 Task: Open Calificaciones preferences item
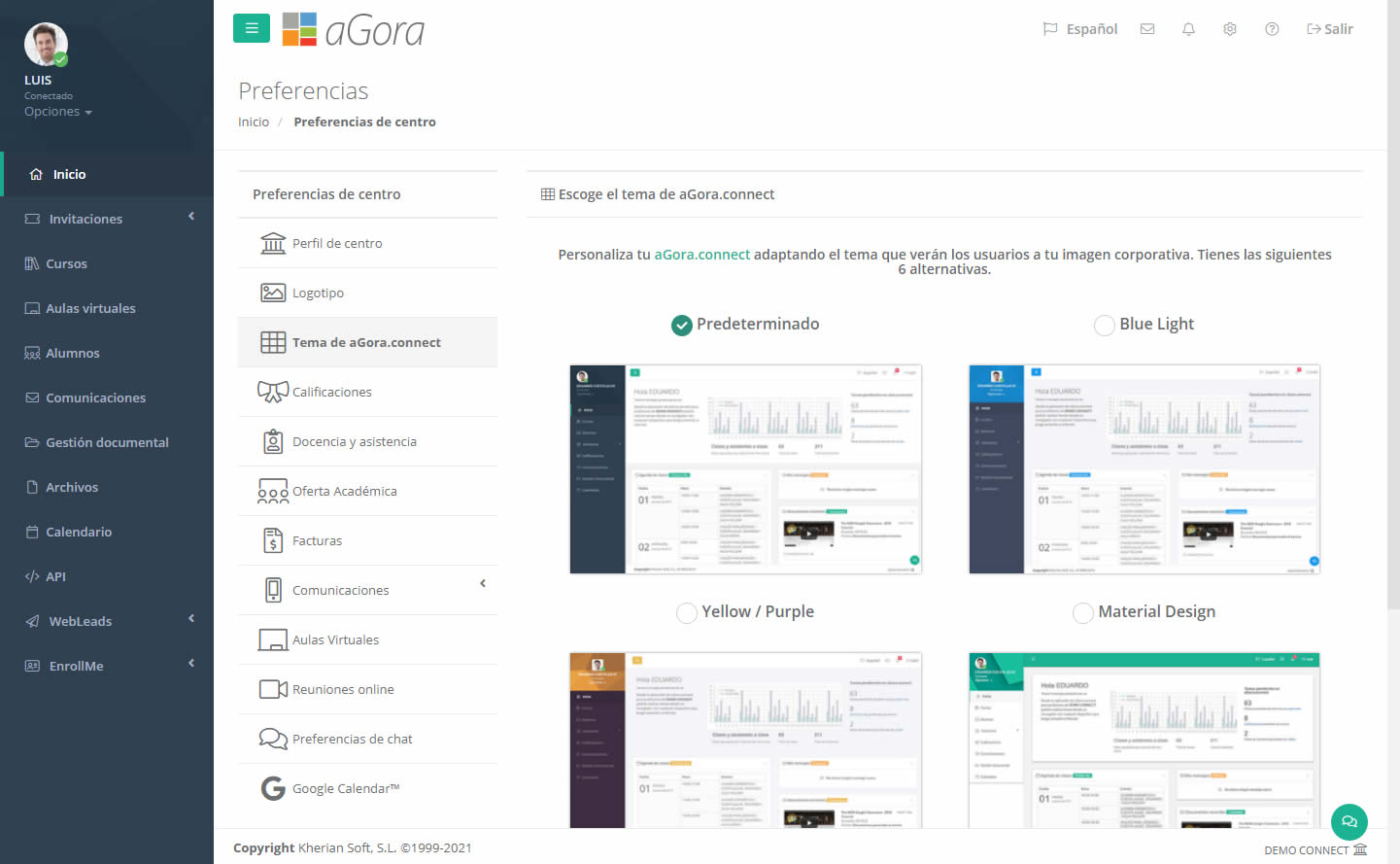pos(367,392)
